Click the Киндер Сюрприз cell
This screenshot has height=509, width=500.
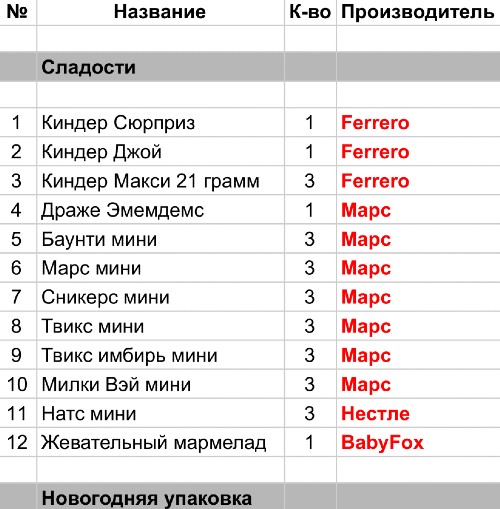click(160, 122)
